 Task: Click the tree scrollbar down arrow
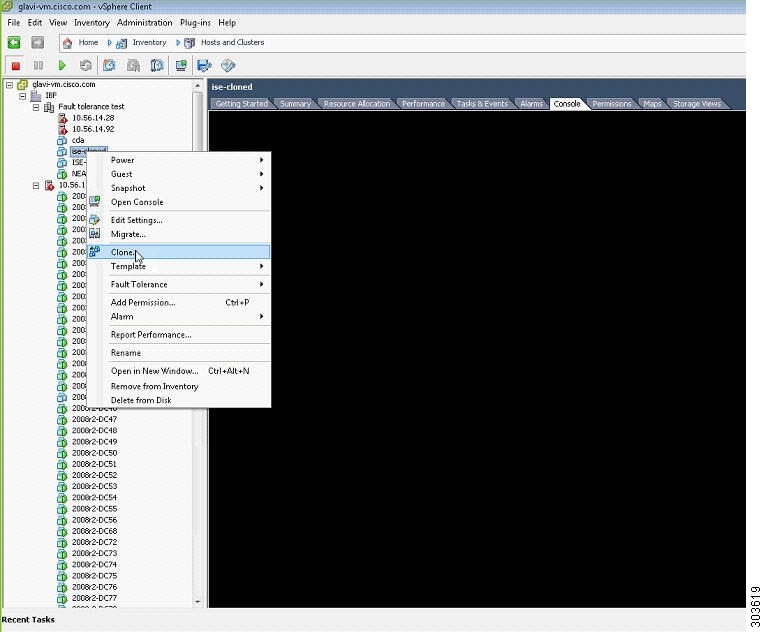click(198, 602)
